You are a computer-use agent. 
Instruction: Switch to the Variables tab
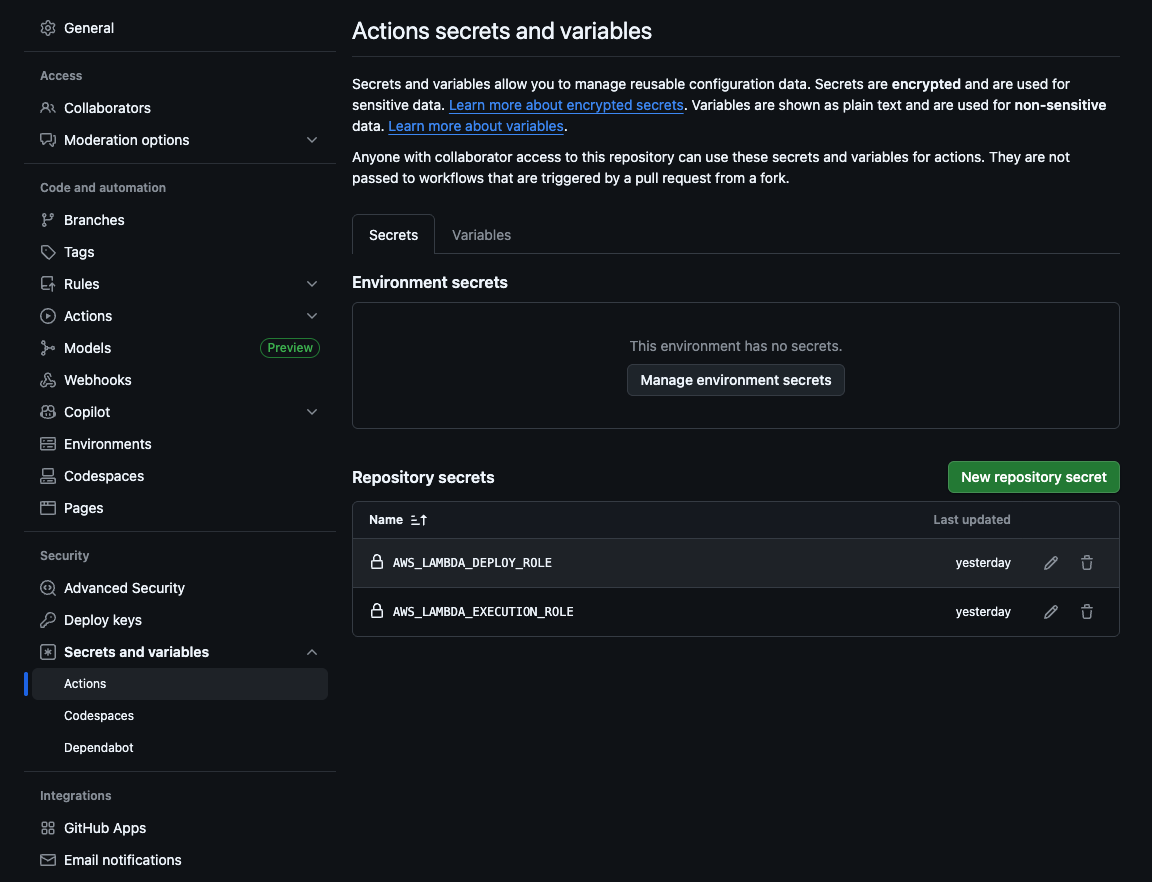(481, 234)
